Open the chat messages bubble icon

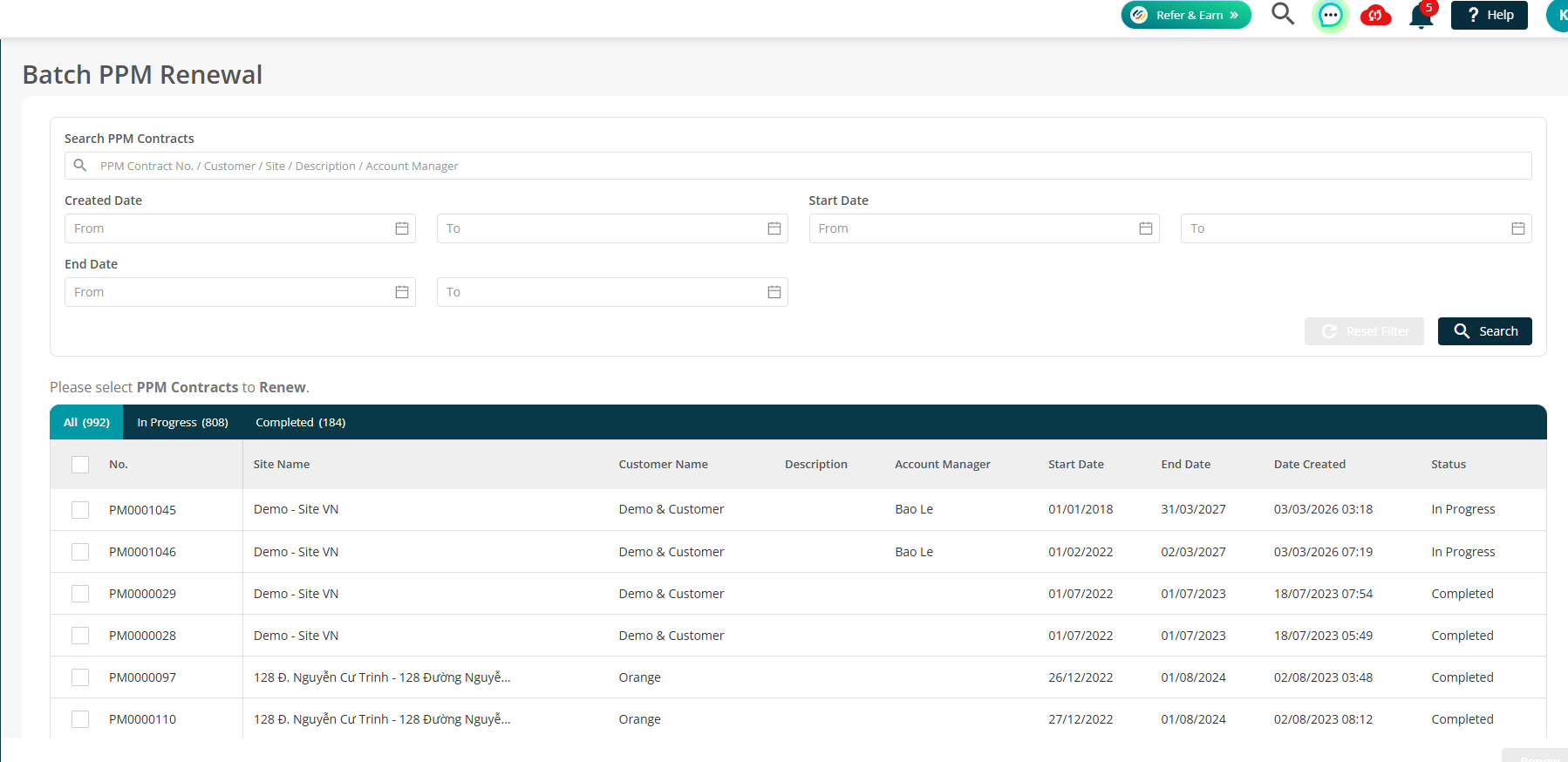pyautogui.click(x=1330, y=15)
